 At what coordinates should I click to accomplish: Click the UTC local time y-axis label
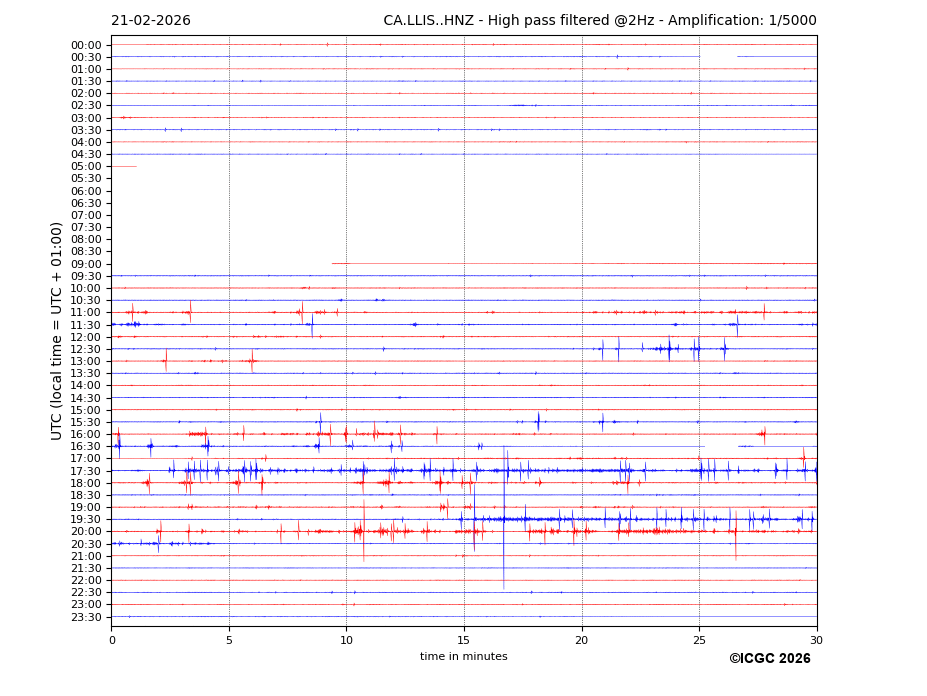(x=57, y=330)
